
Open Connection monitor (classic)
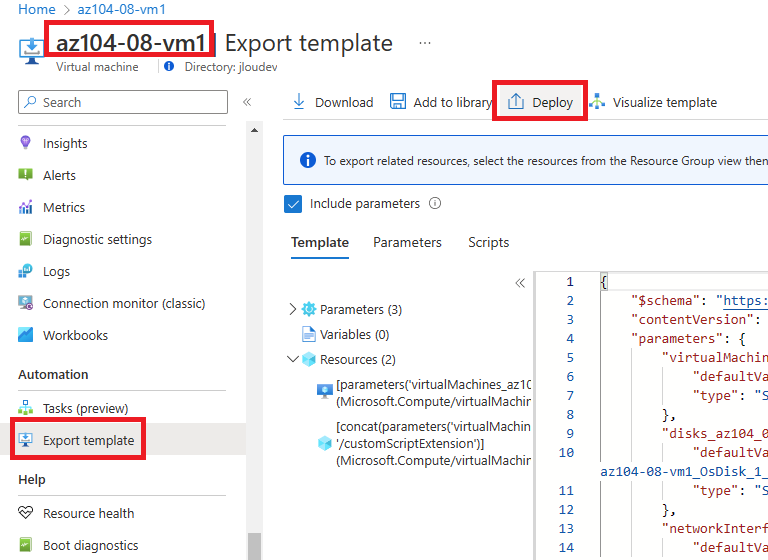124,303
